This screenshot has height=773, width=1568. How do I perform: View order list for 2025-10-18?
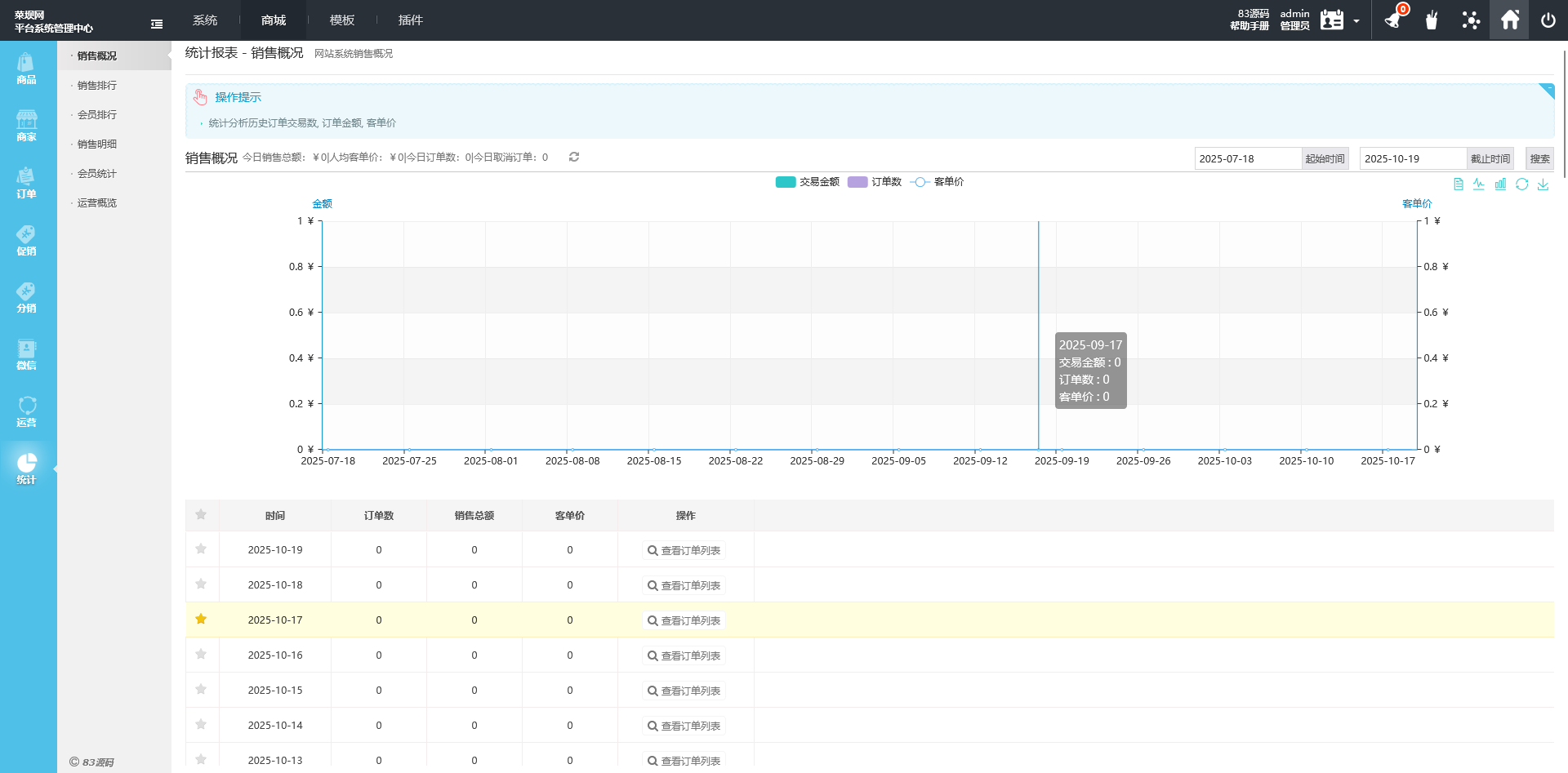click(x=684, y=585)
